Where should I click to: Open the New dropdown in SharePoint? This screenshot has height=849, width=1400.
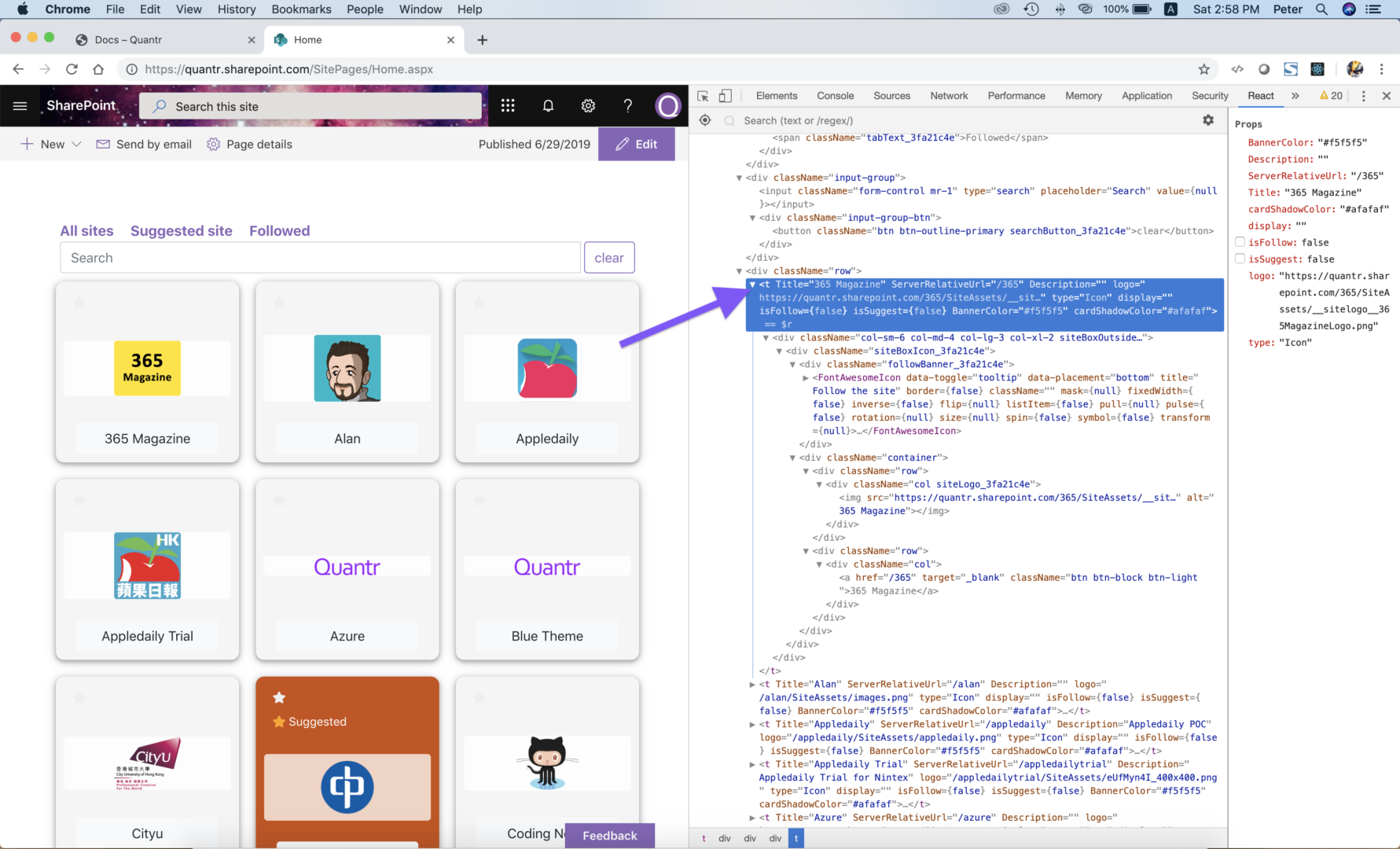[49, 144]
